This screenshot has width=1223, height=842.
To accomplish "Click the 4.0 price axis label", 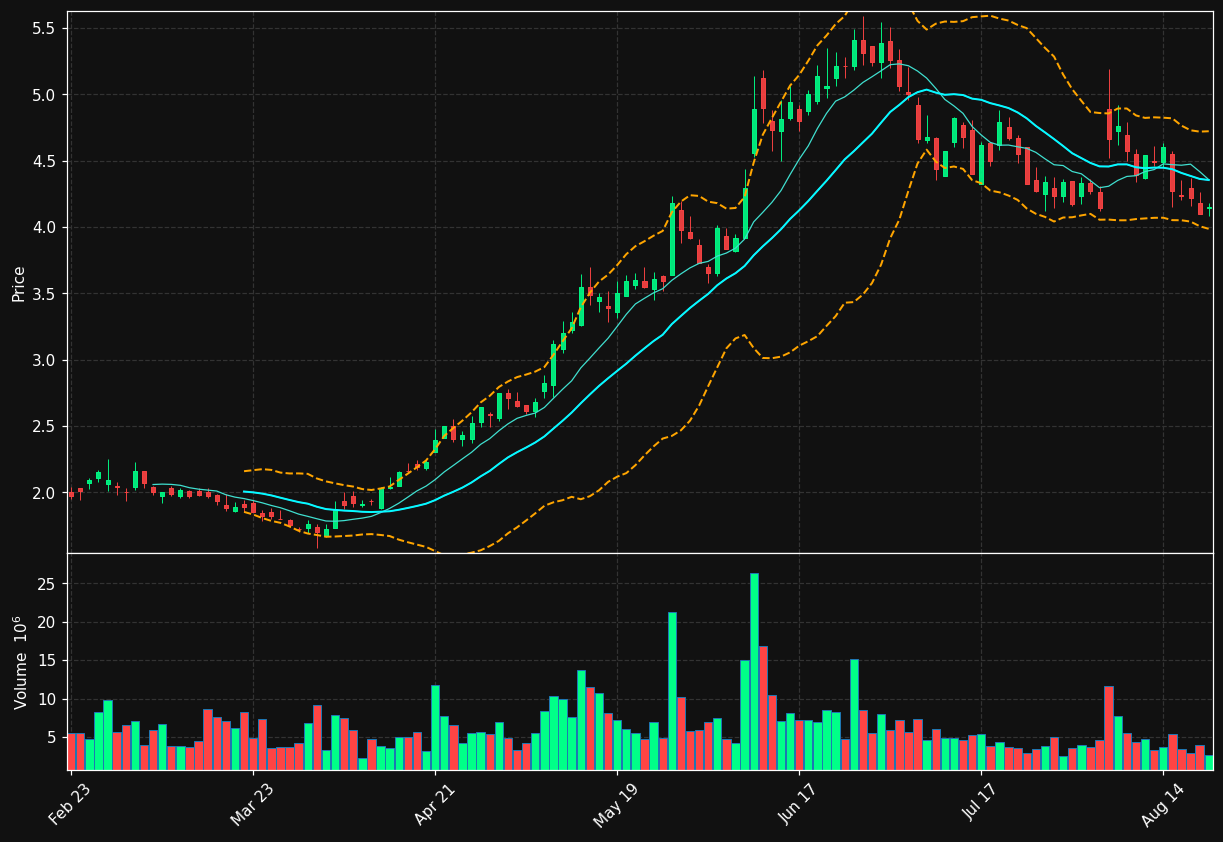I will click(x=45, y=228).
